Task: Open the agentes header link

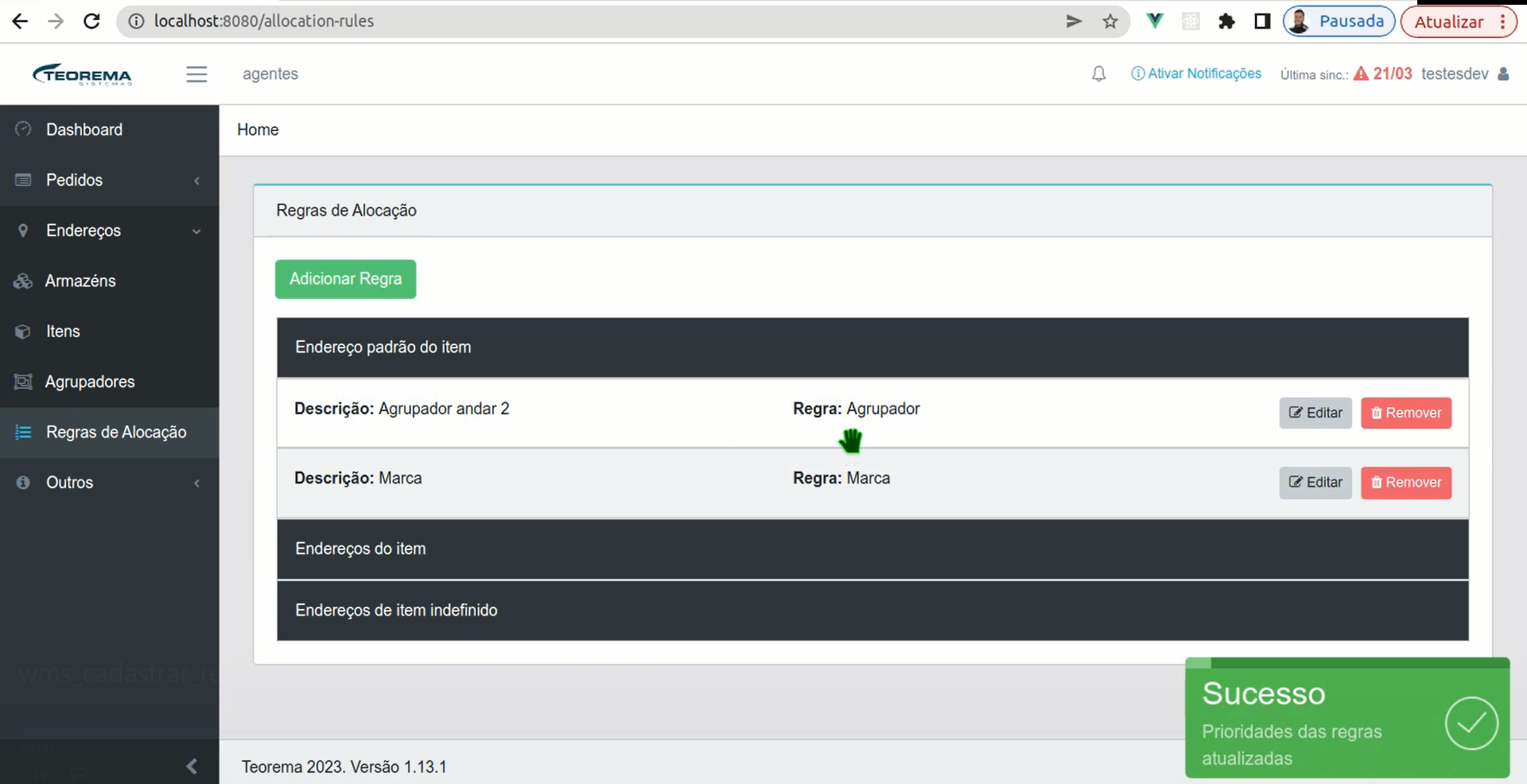Action: [x=270, y=74]
